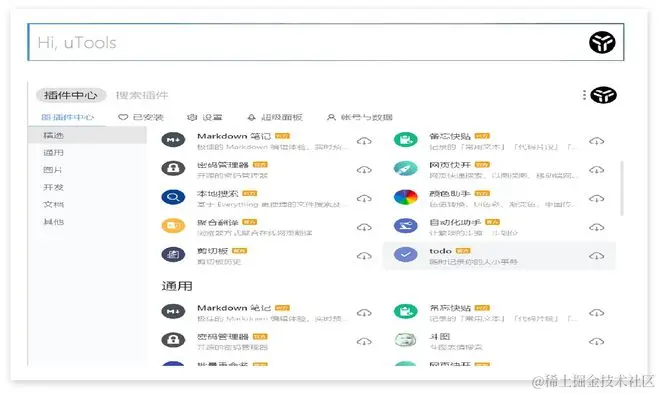Switch to the 插件中心 tab

[x=67, y=117]
